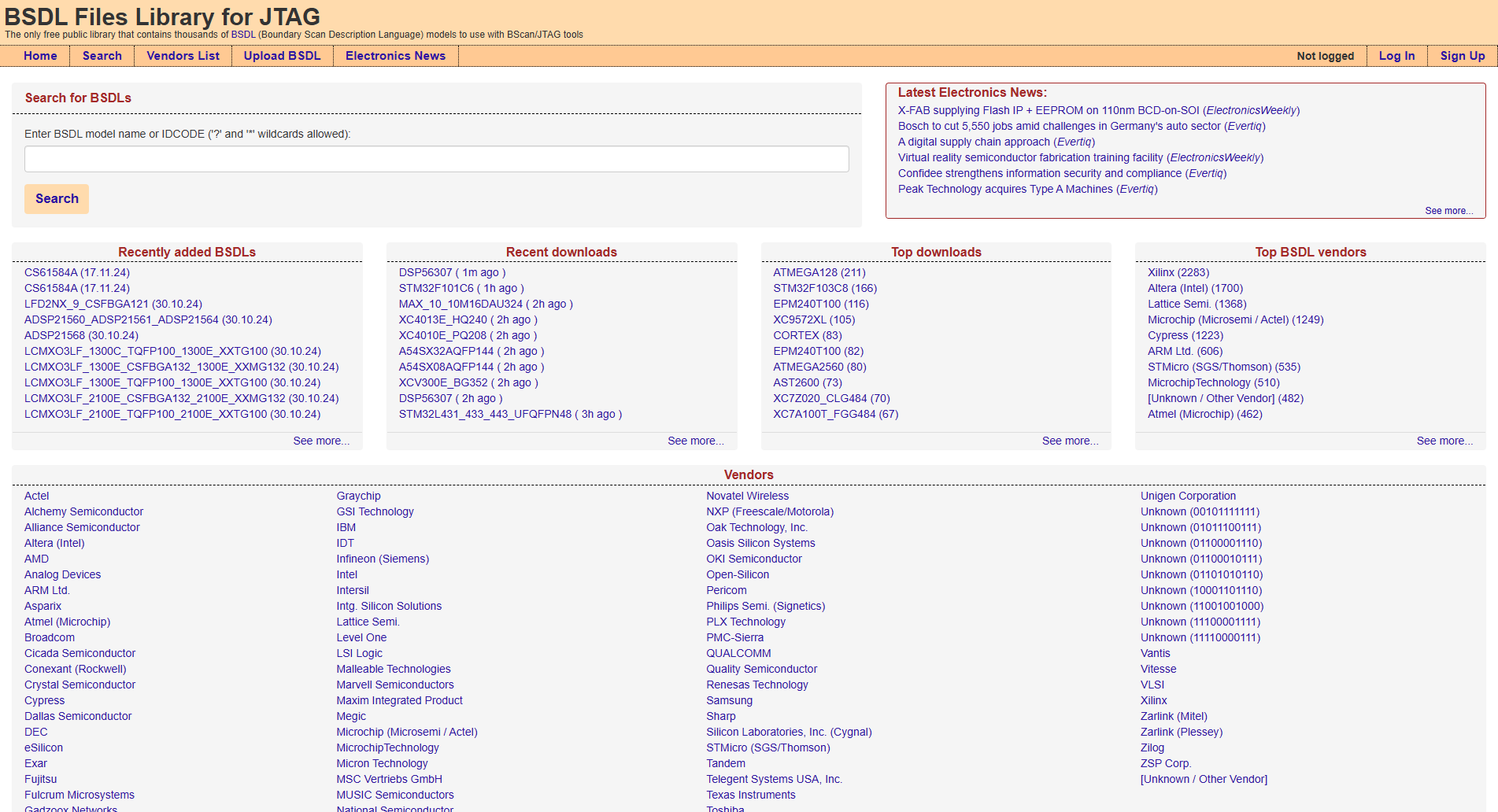Open Graychip vendor link
This screenshot has height=812, width=1498.
[358, 496]
